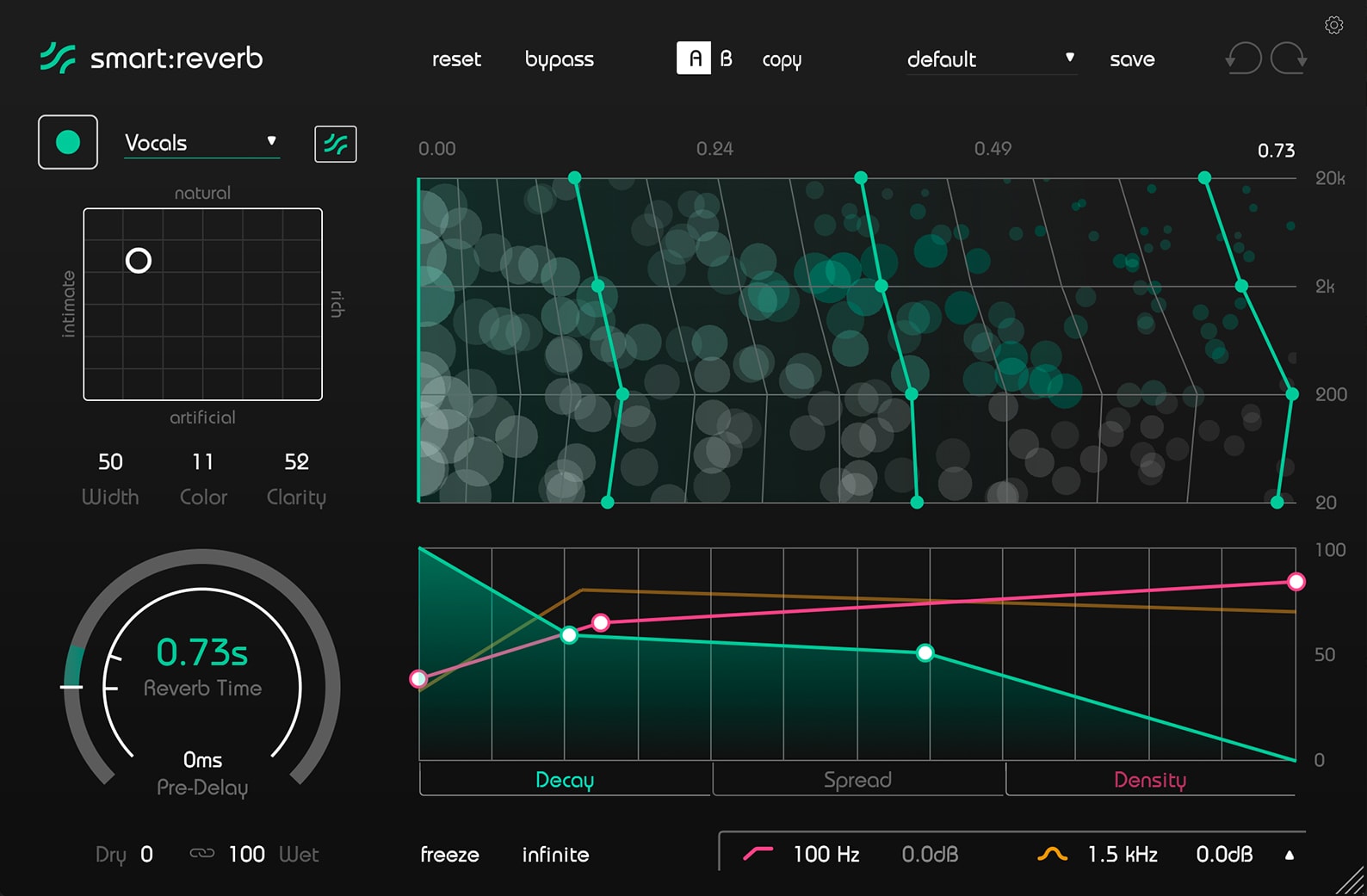Click the redo arrow icon
The width and height of the screenshot is (1367, 896).
[1290, 59]
